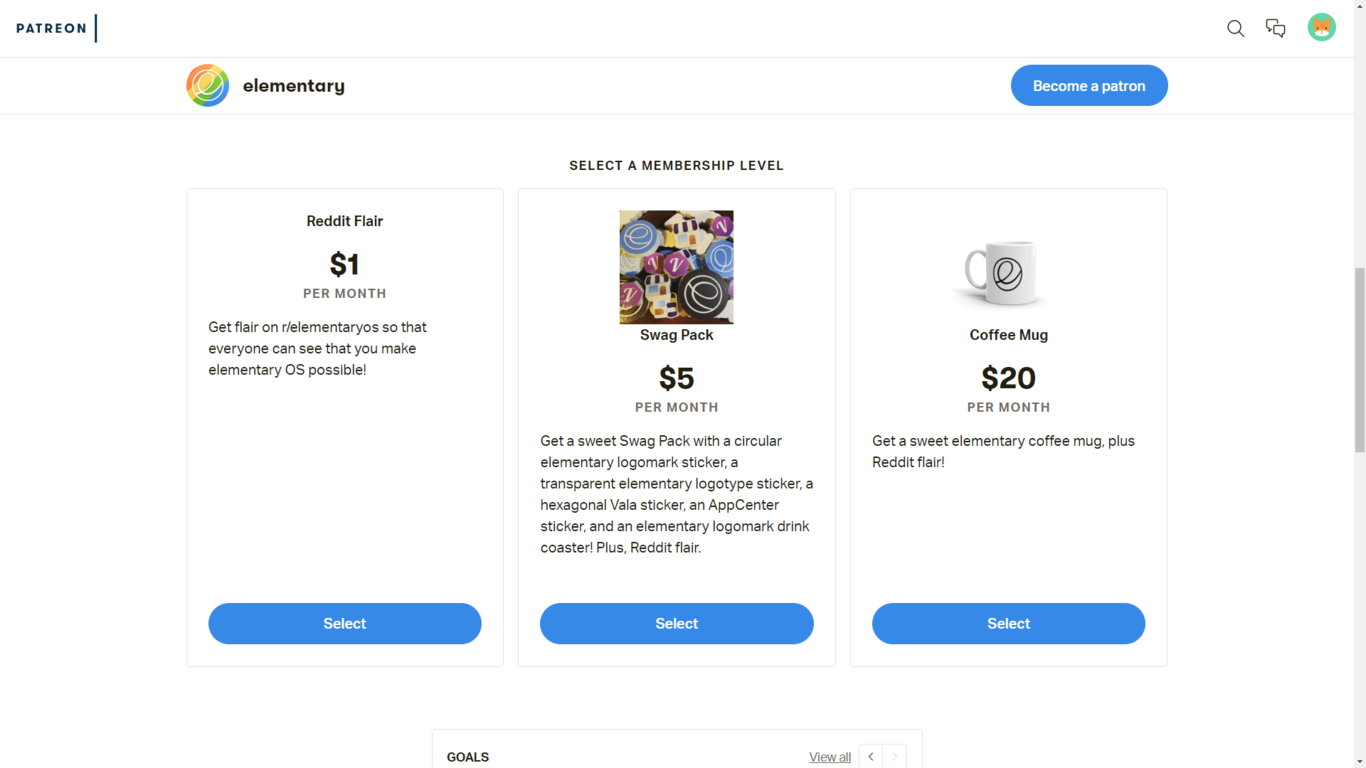Click the GOALS section heading
The height and width of the screenshot is (768, 1366).
pyautogui.click(x=467, y=757)
